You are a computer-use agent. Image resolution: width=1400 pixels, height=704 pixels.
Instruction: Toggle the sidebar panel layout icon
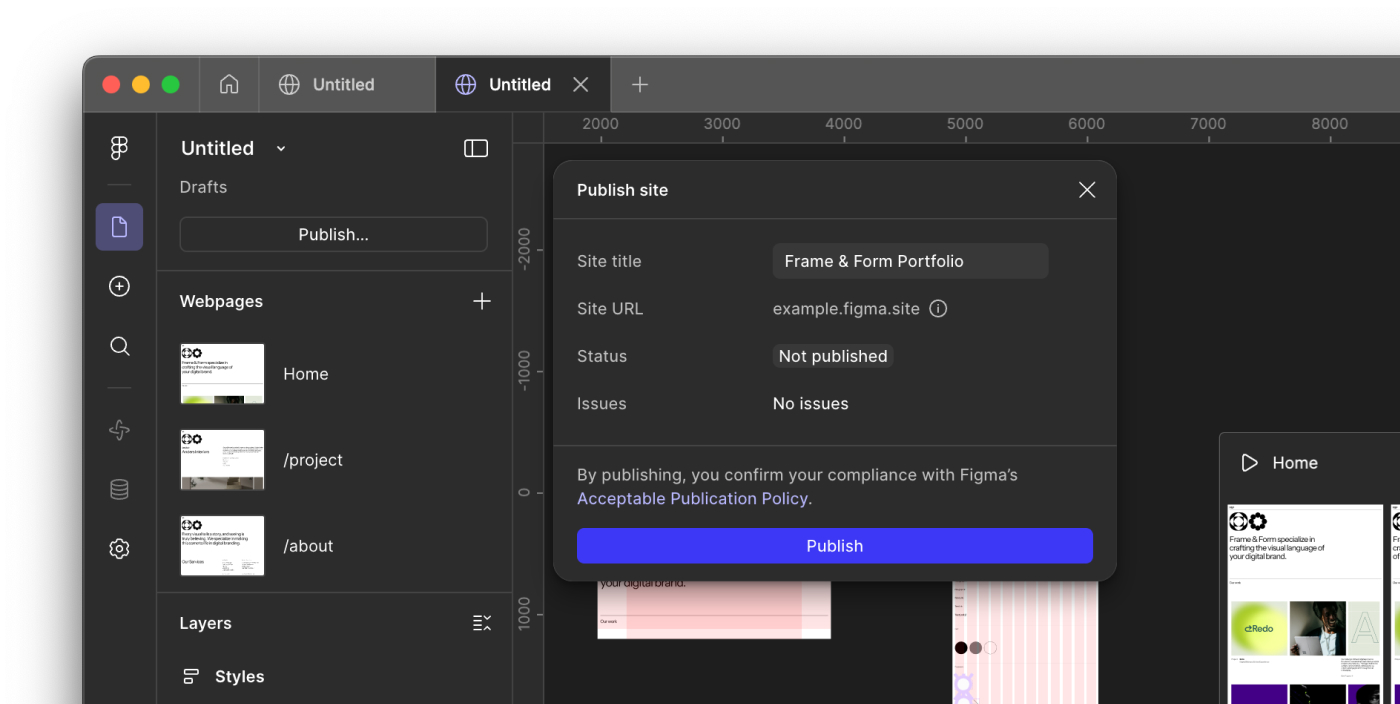tap(476, 148)
